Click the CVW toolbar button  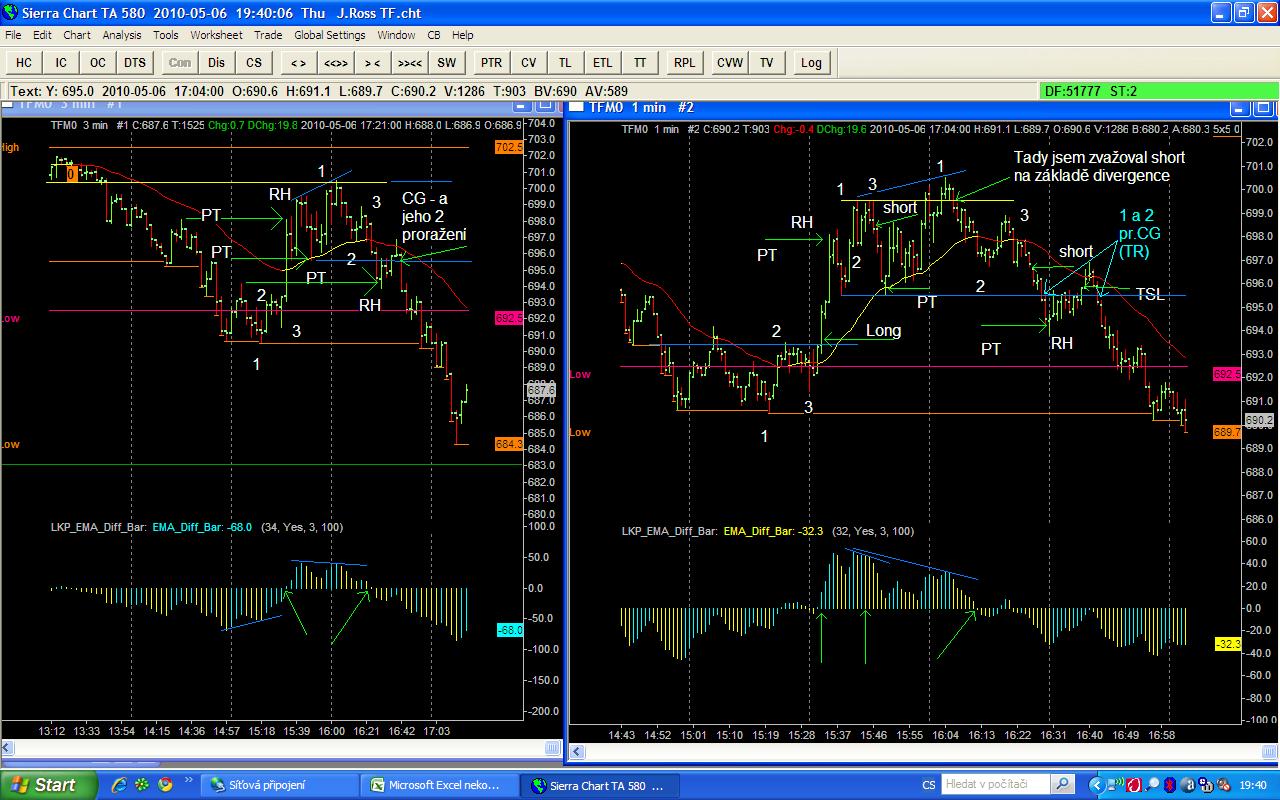click(x=730, y=62)
